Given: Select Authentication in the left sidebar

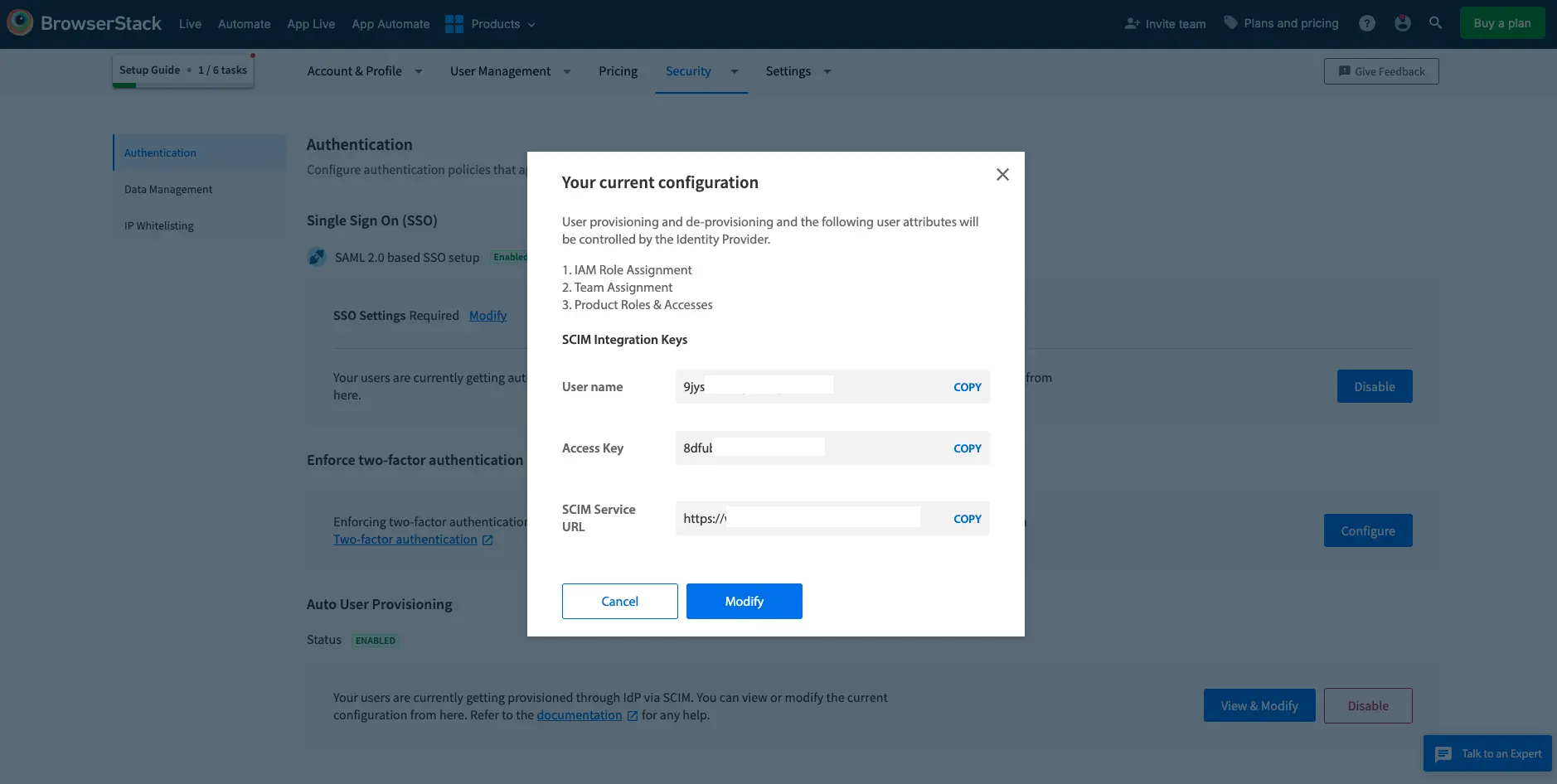Looking at the screenshot, I should click(200, 152).
